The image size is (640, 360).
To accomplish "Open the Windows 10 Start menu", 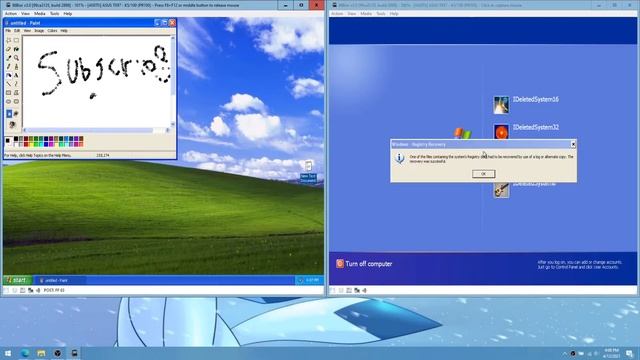I will 8,353.
